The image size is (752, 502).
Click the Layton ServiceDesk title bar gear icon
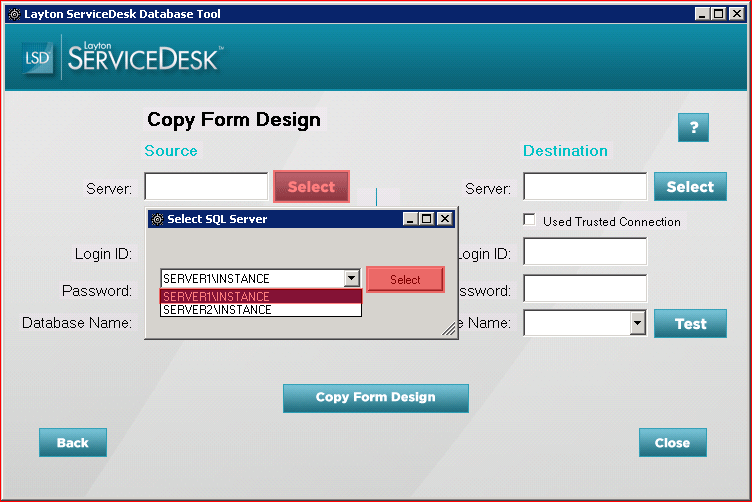14,14
